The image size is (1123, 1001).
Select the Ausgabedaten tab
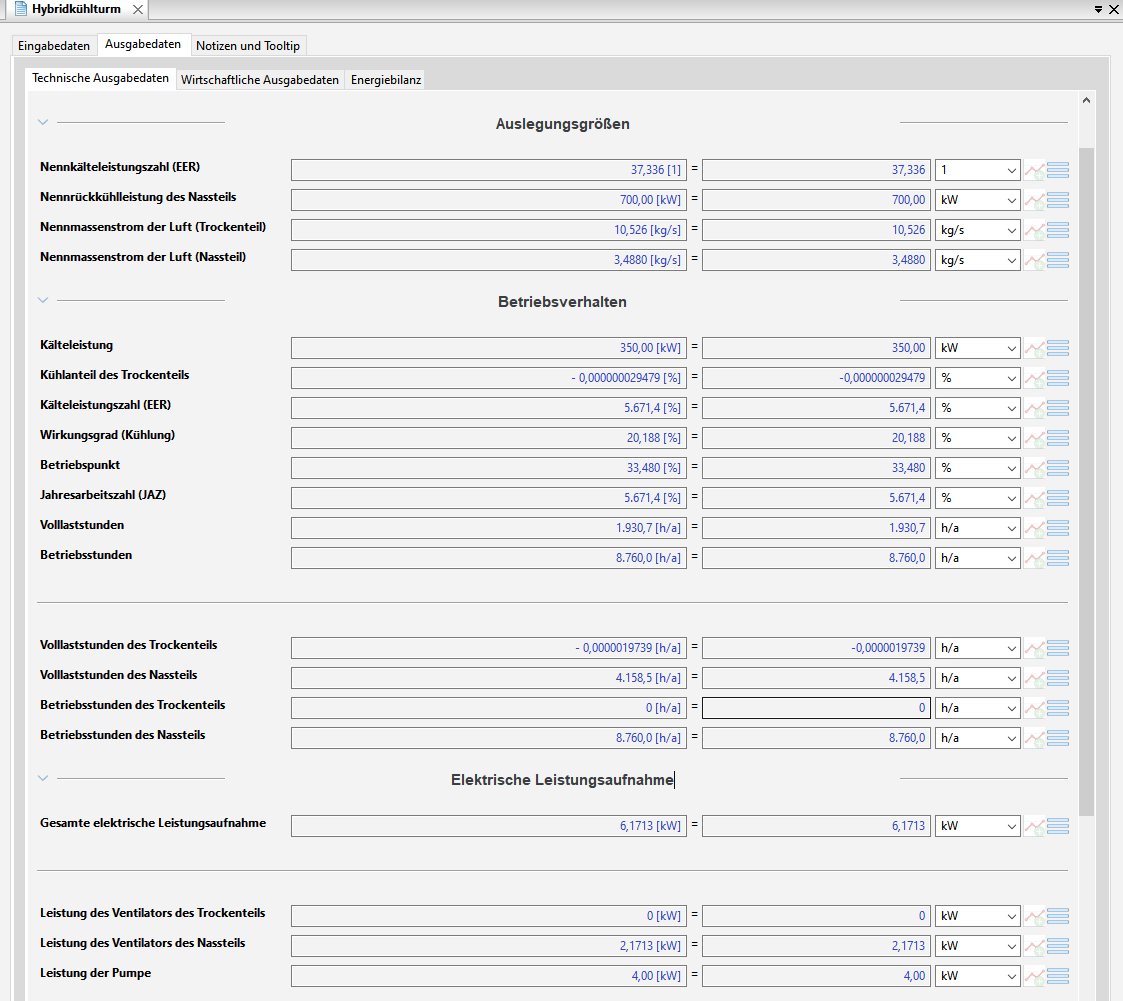pos(143,44)
